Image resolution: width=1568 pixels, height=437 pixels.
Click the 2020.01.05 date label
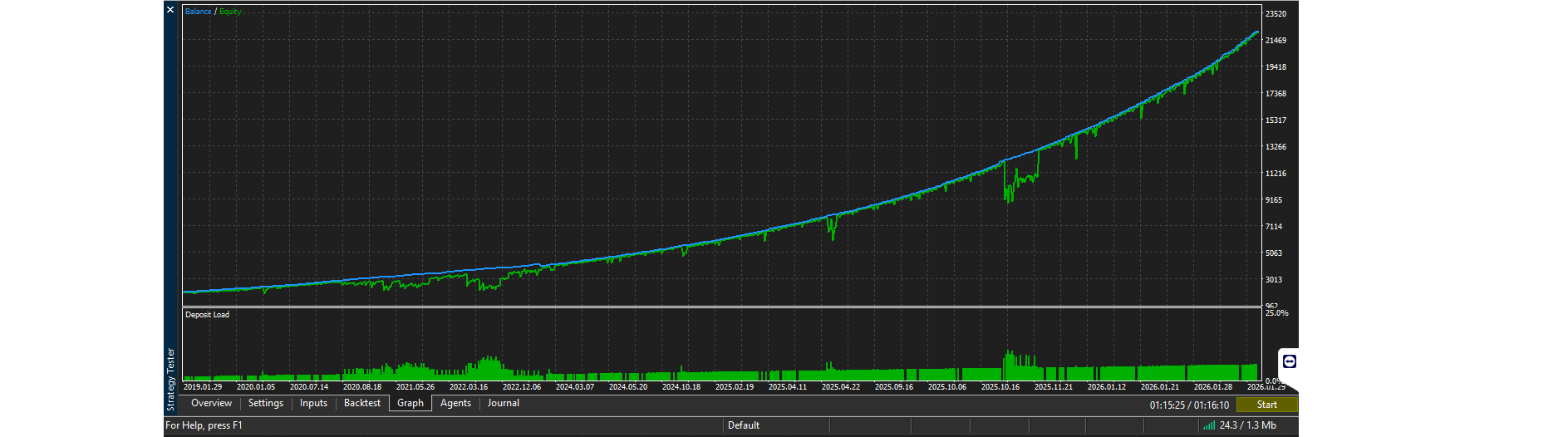(256, 387)
